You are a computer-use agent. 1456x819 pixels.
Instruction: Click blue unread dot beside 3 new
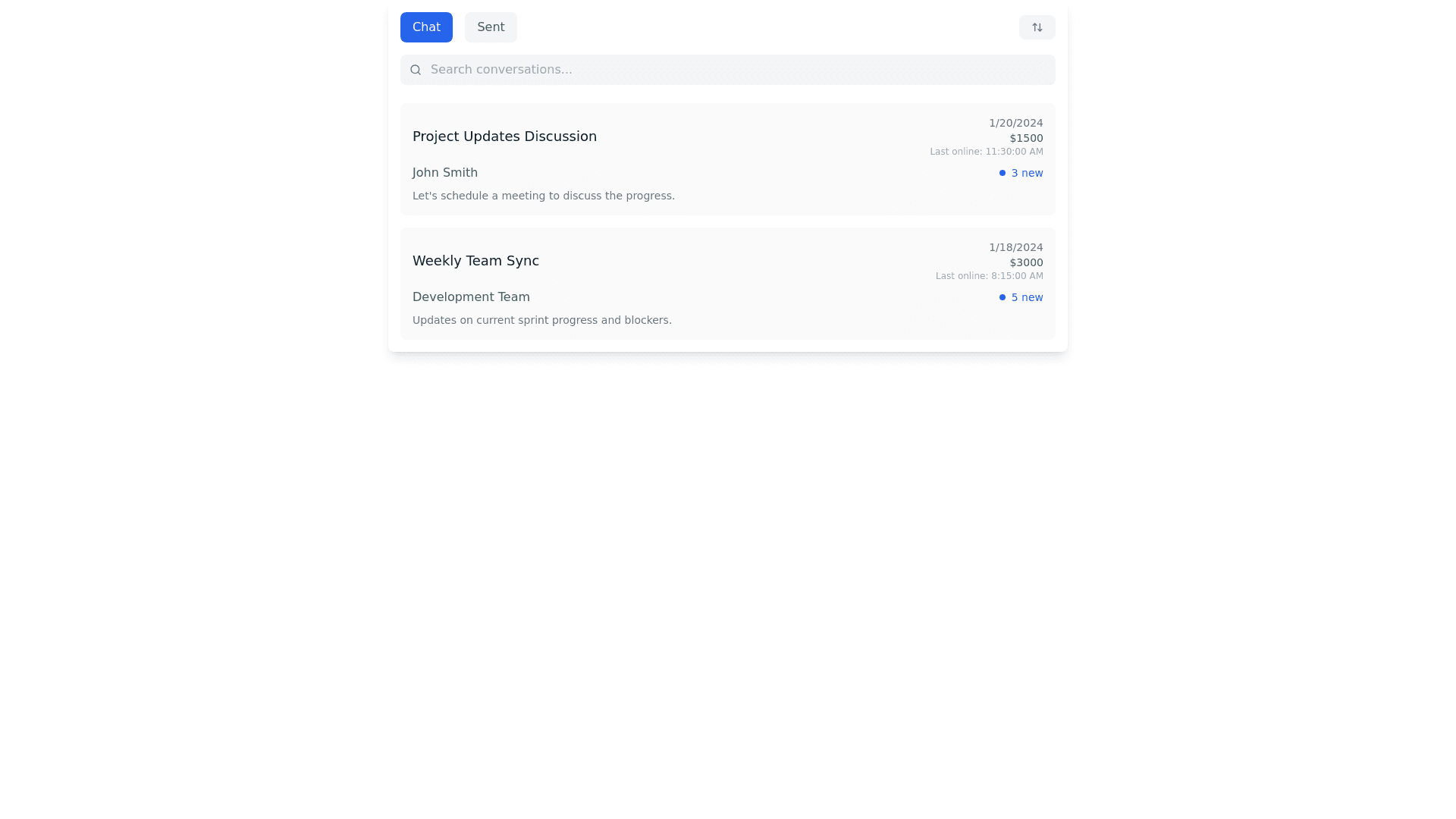point(1002,173)
